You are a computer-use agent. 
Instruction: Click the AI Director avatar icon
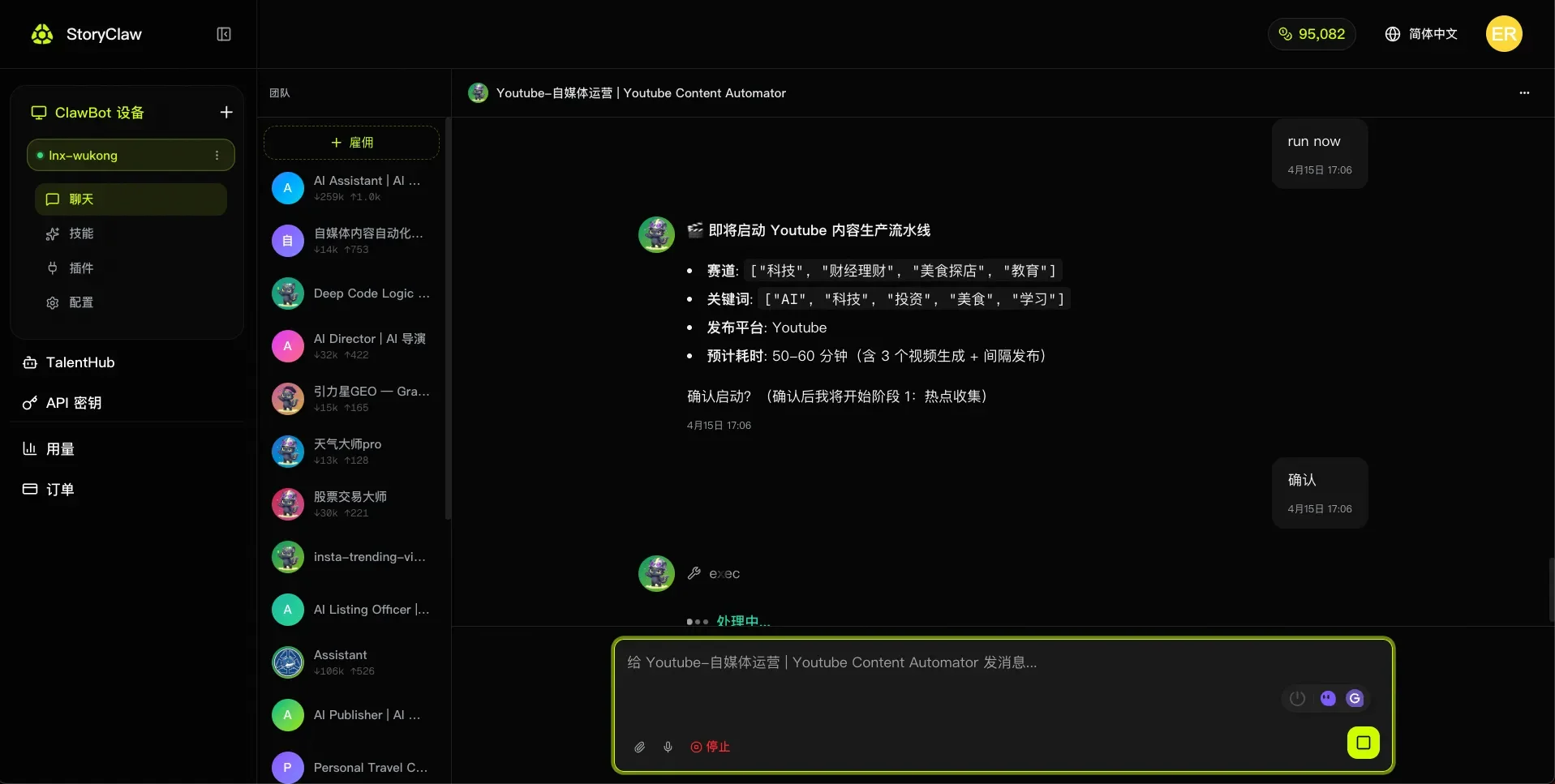click(x=288, y=346)
